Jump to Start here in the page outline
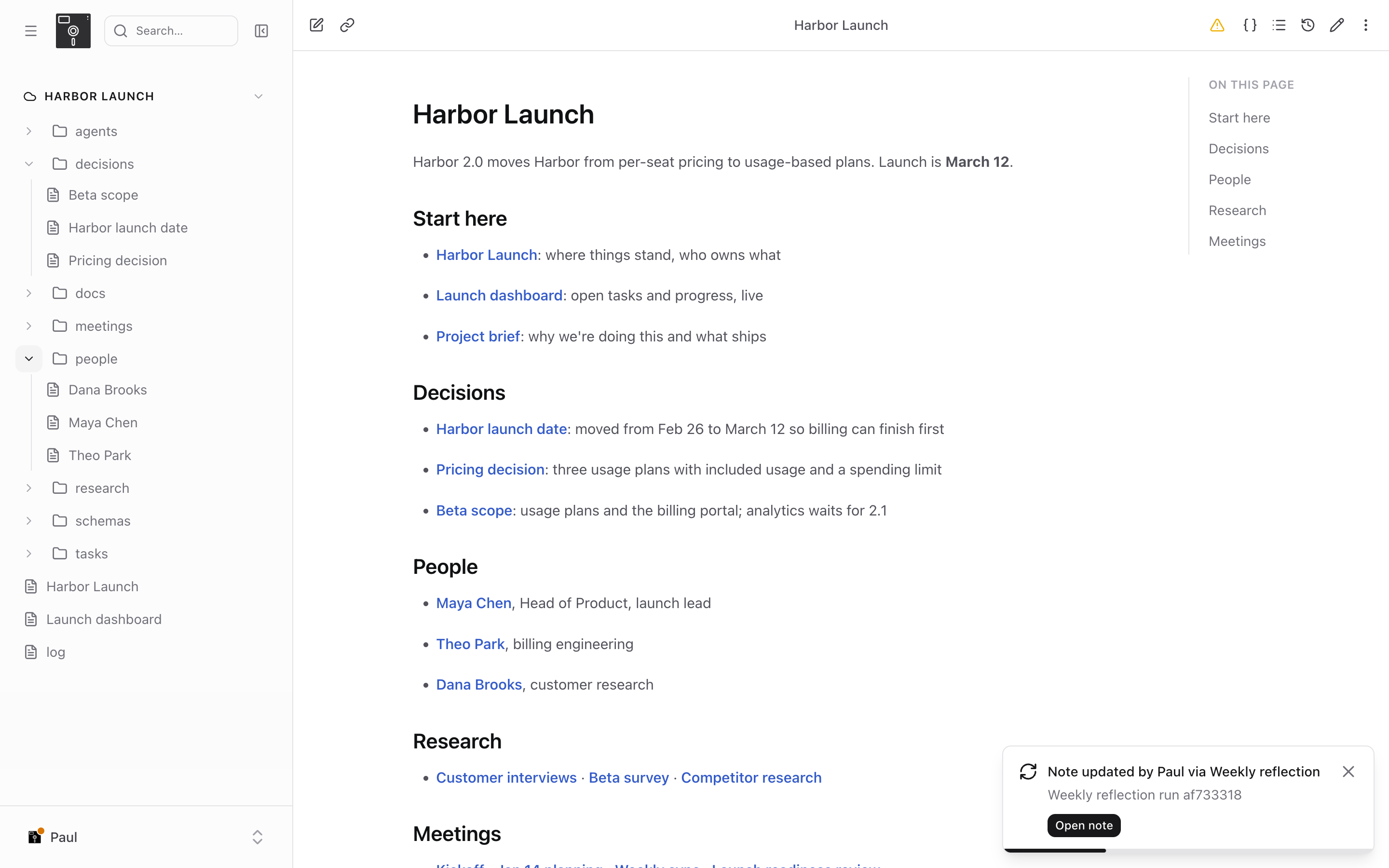 click(x=1239, y=118)
